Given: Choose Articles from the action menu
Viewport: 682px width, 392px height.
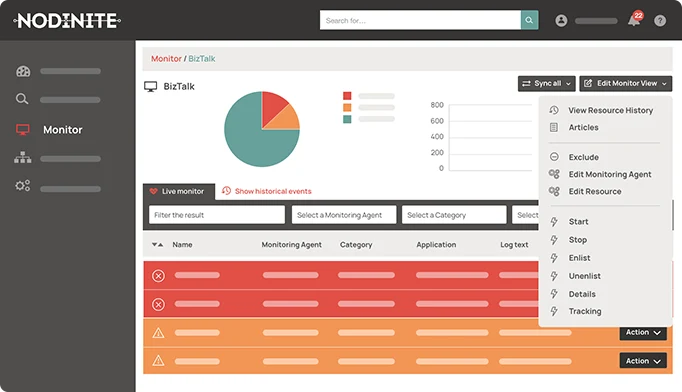Looking at the screenshot, I should coord(583,127).
